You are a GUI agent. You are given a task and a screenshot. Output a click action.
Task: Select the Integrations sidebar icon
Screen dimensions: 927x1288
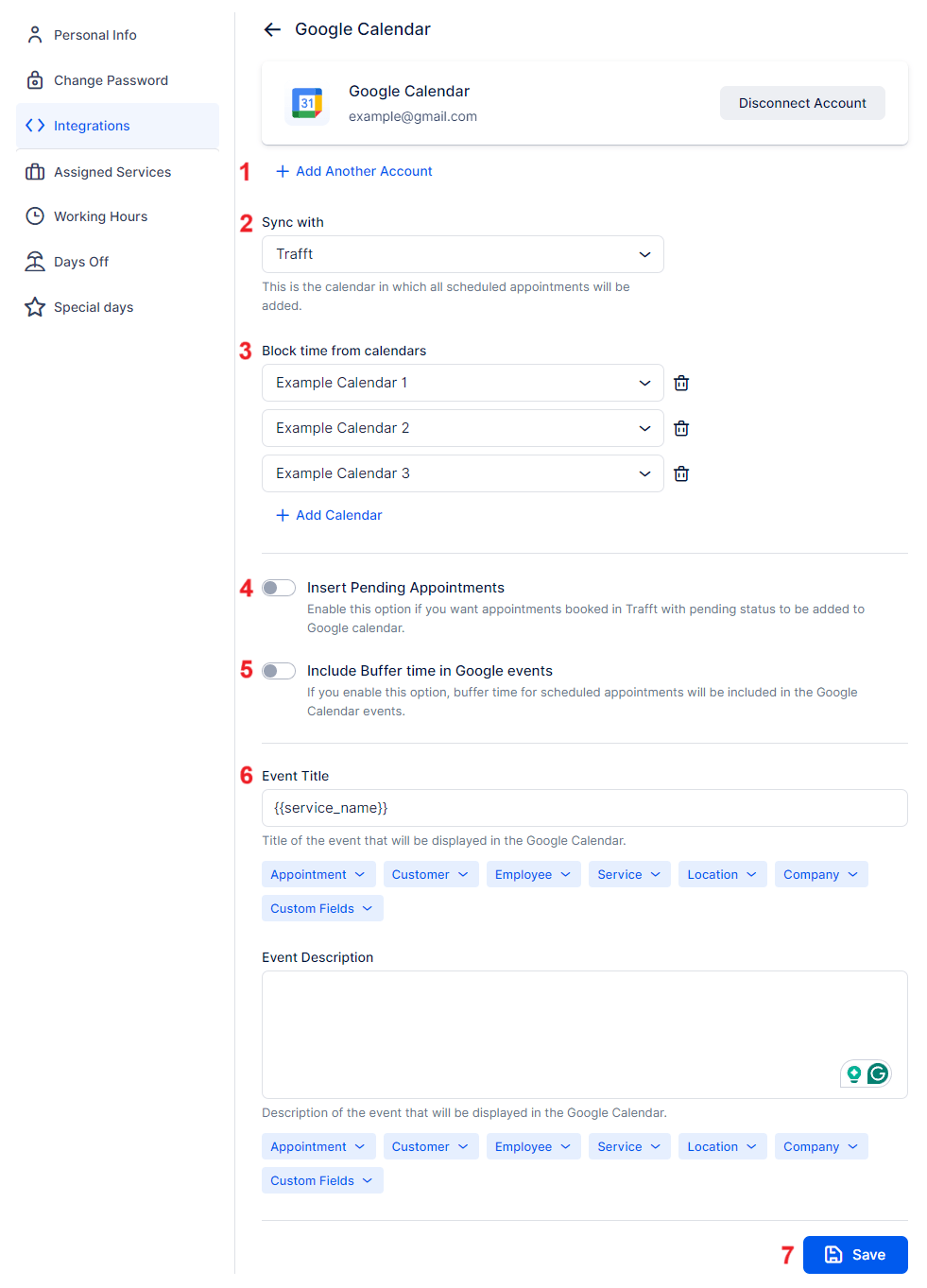tap(35, 126)
